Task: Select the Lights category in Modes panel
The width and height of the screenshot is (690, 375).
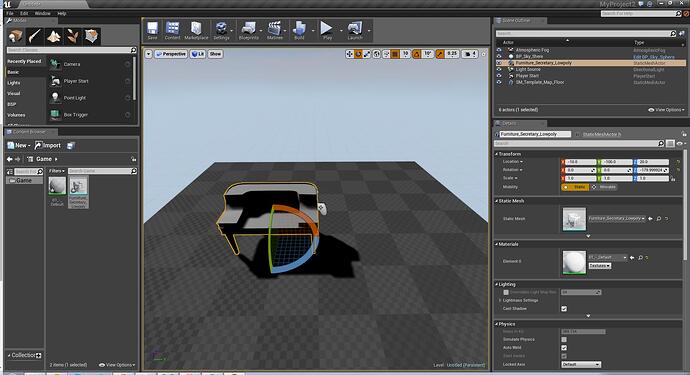Action: pyautogui.click(x=14, y=83)
